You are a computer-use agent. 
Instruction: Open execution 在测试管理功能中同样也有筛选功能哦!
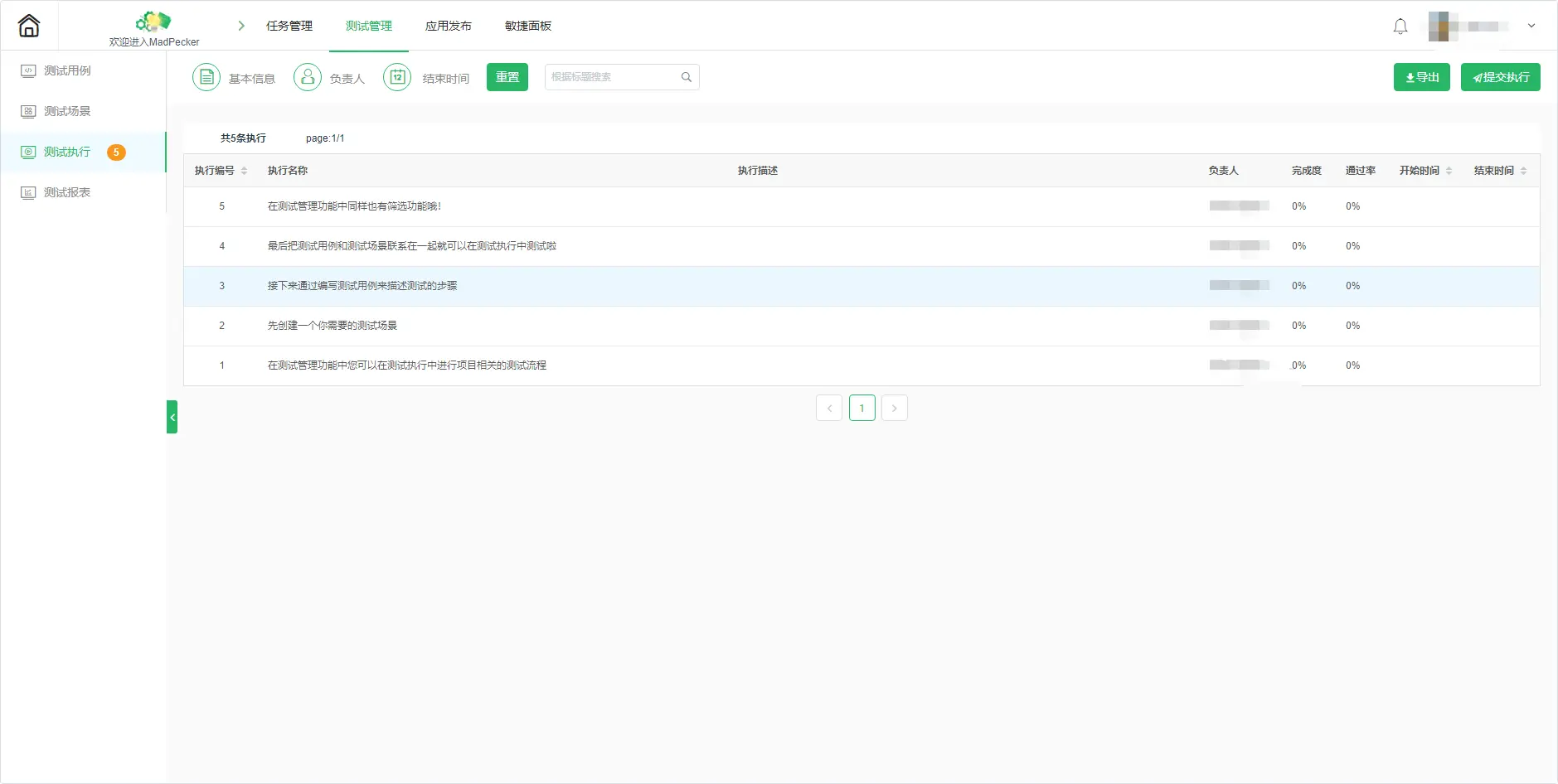pos(354,206)
